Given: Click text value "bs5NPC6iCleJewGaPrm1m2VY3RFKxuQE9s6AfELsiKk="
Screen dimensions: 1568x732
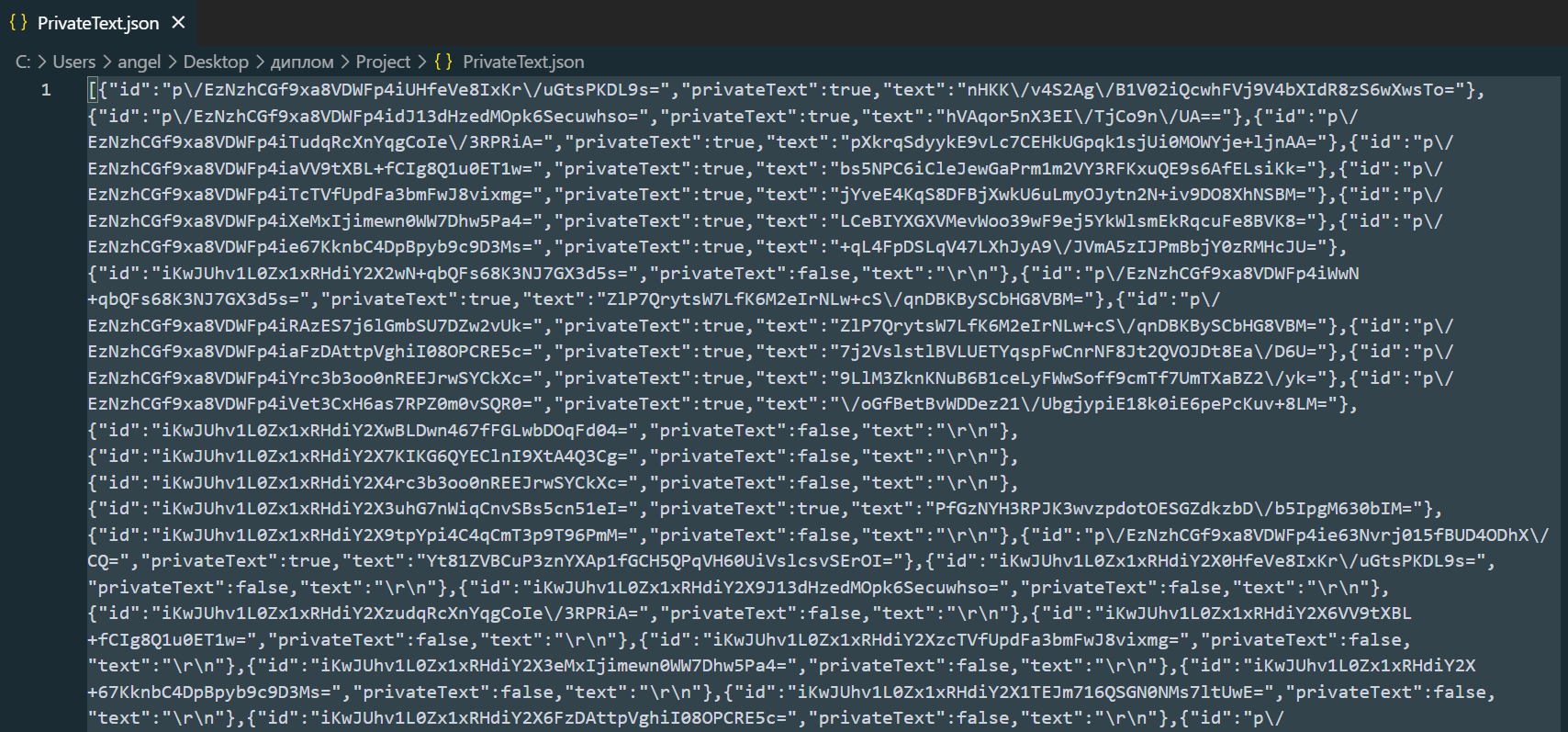Looking at the screenshot, I should point(1071,169).
